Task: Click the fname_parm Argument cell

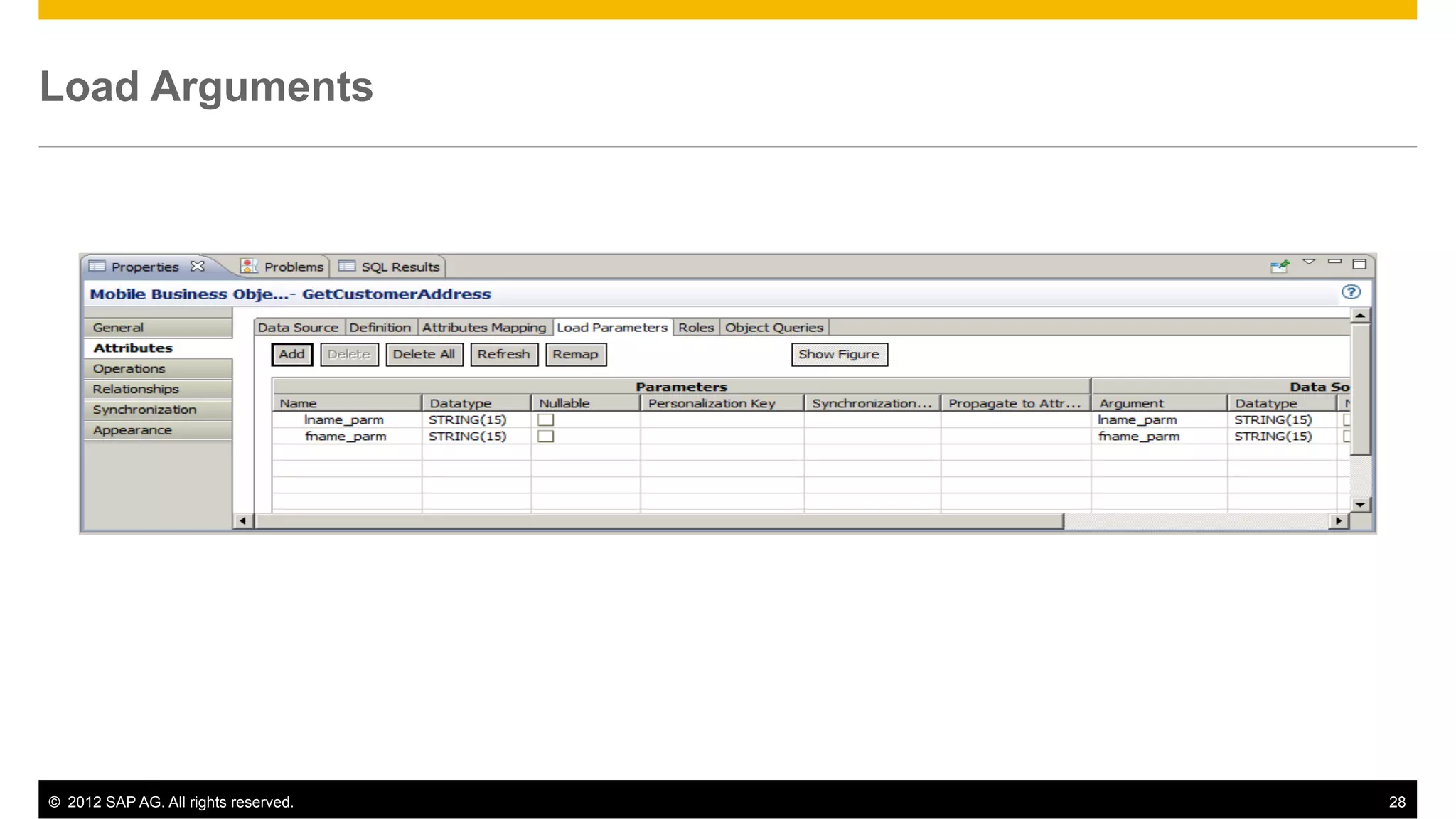Action: (1159, 437)
